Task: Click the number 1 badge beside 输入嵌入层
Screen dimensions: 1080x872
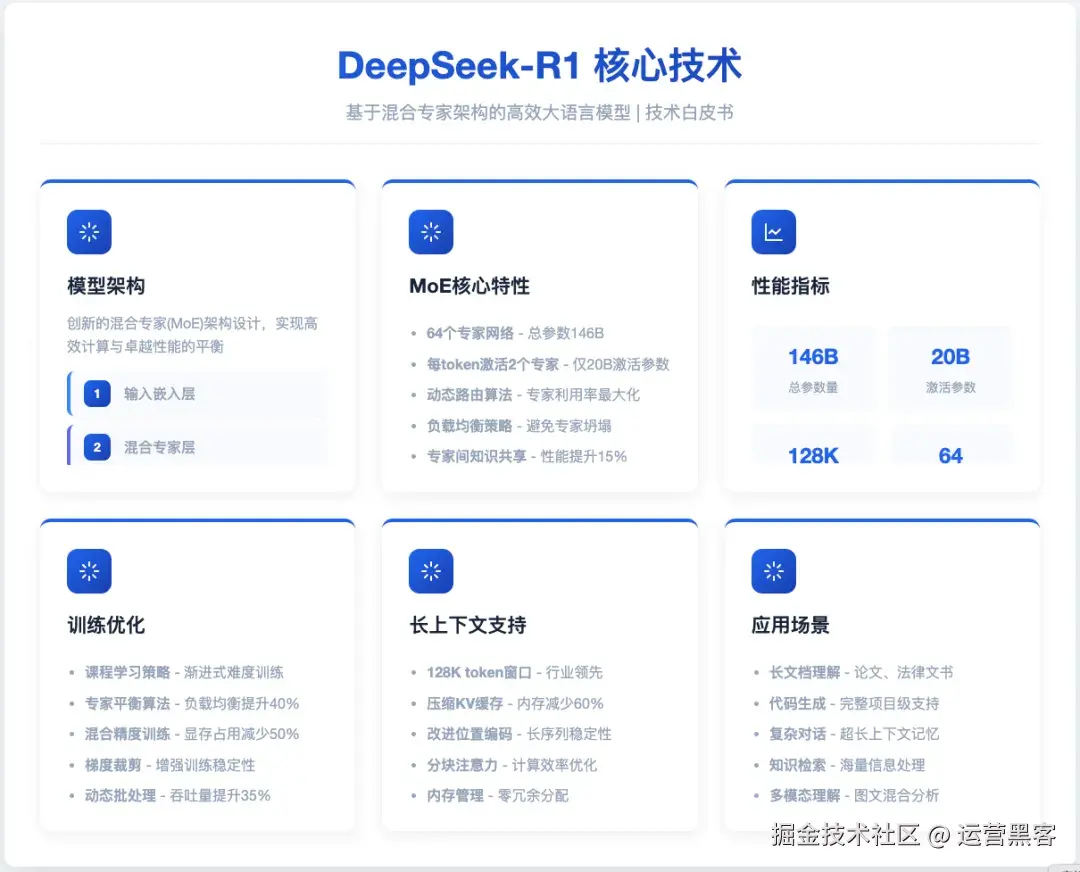Action: tap(97, 393)
